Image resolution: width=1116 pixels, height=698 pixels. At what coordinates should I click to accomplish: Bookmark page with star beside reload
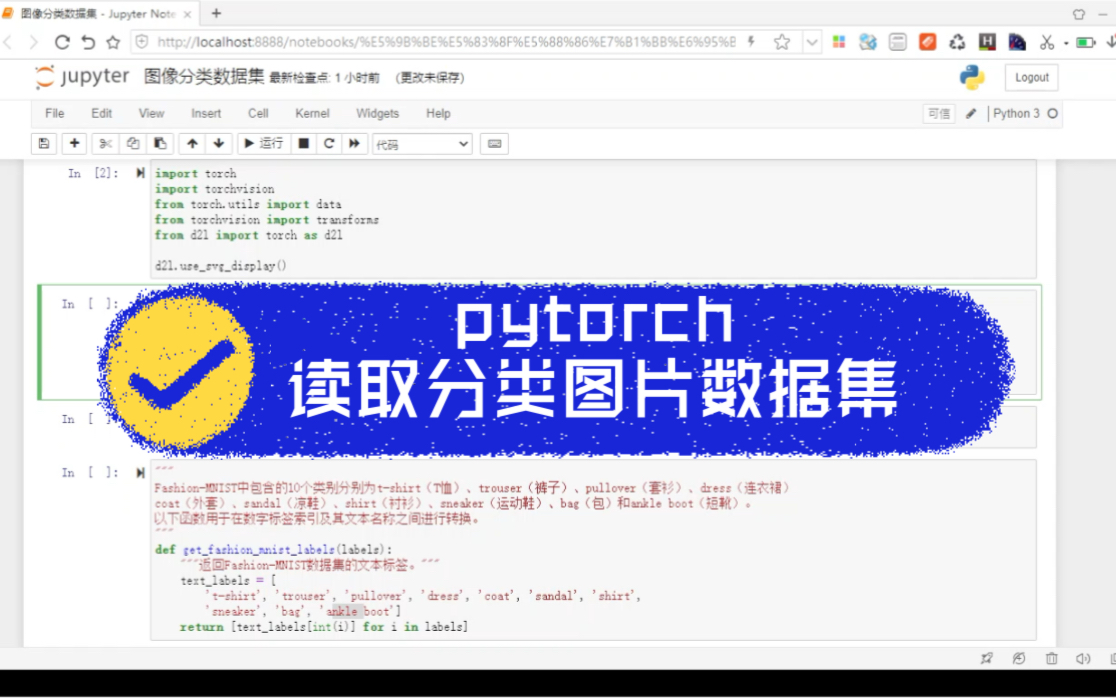coord(113,42)
